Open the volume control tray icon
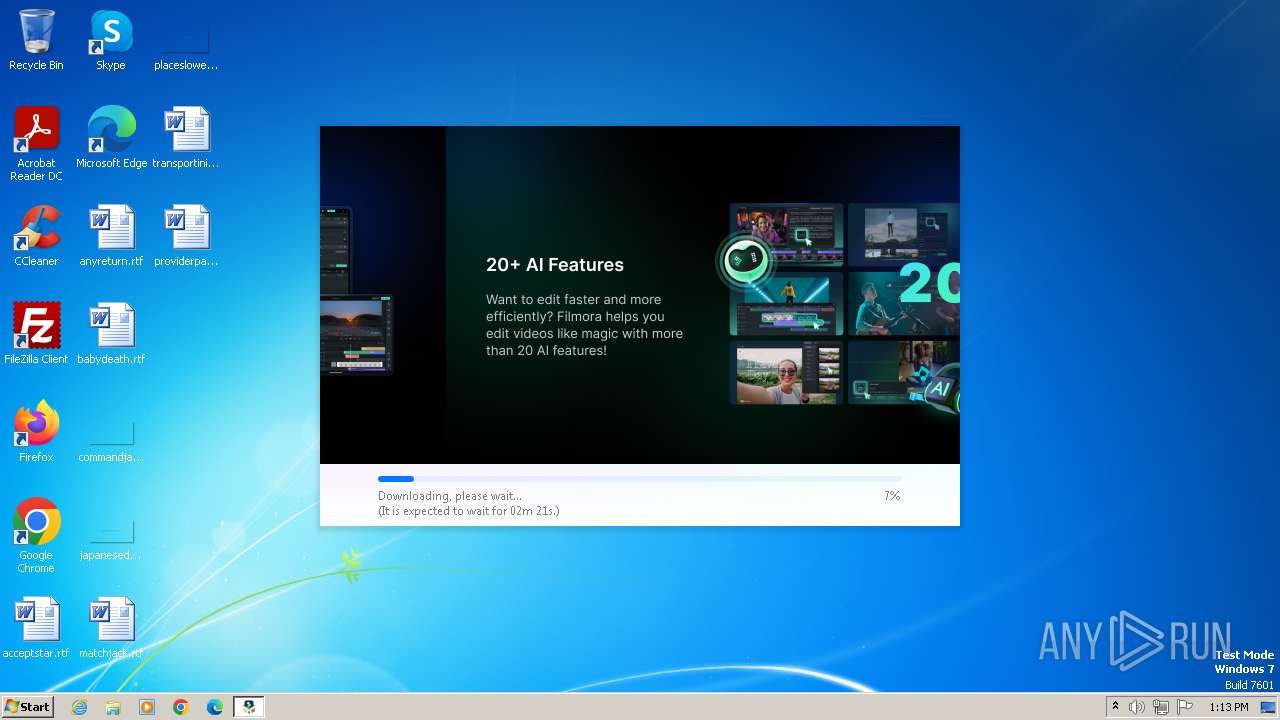Screen dimensions: 1280x720 (1137, 707)
